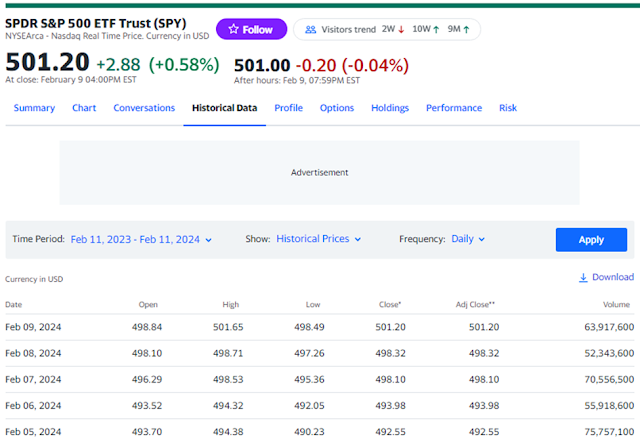Click volume 70,556,500 for Feb 07
Screen dimensions: 640x443
[609, 379]
